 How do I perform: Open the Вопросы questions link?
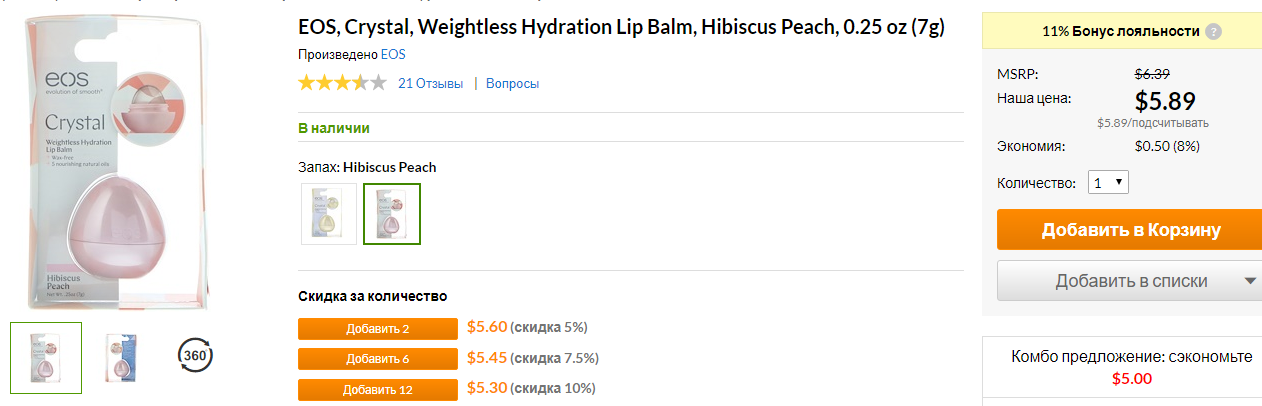[x=512, y=84]
